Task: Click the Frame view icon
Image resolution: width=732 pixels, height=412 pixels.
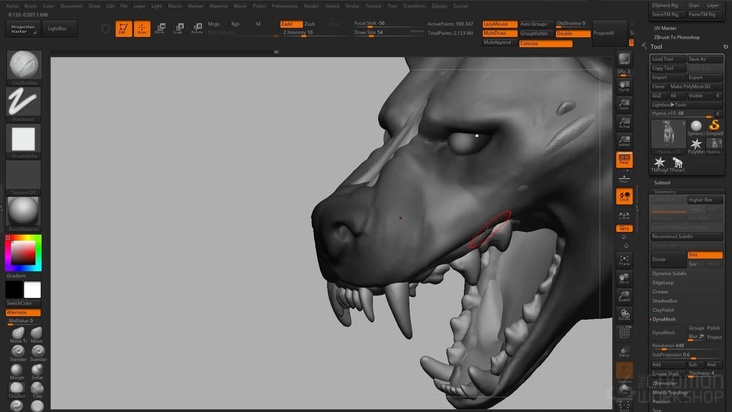Action: 624,262
